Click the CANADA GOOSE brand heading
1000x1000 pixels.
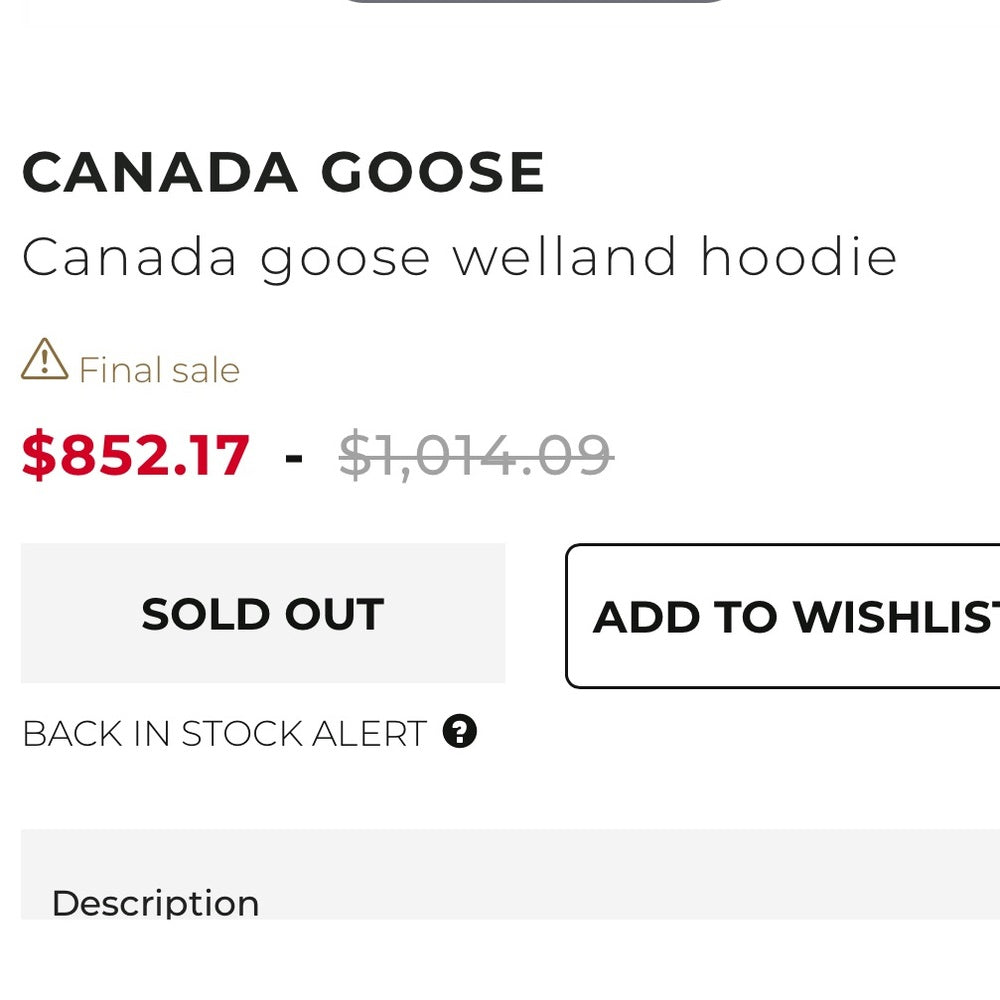click(283, 172)
